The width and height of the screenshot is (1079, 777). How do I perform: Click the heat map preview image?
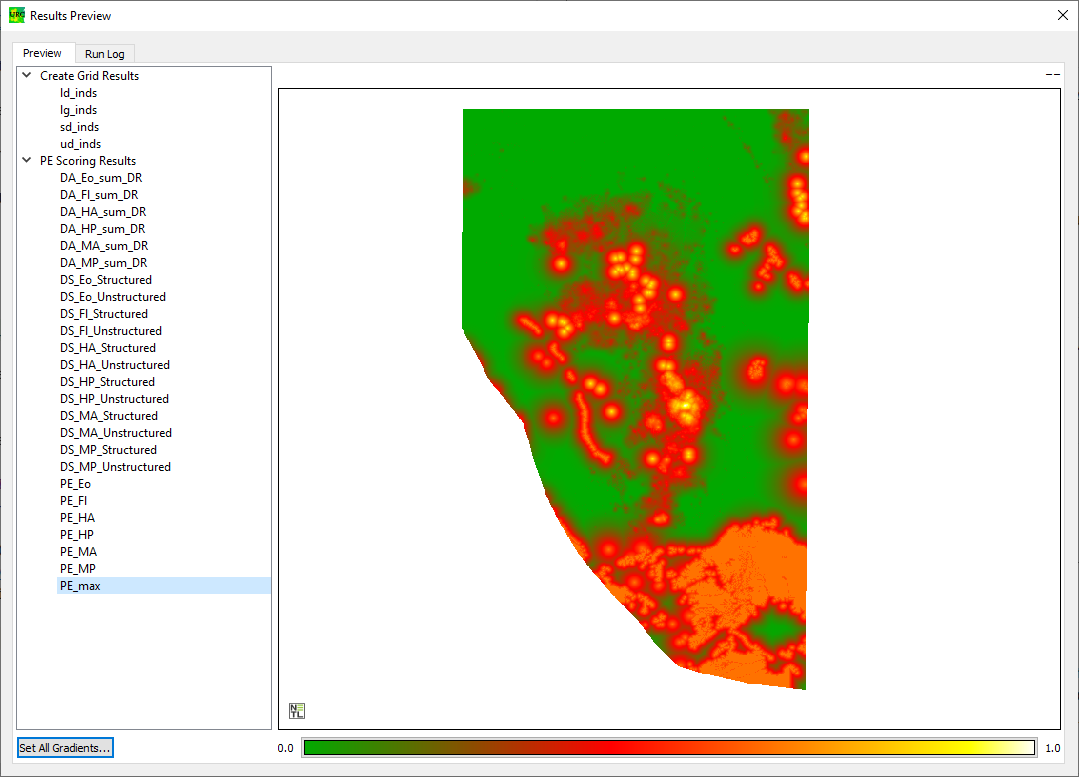[x=635, y=399]
